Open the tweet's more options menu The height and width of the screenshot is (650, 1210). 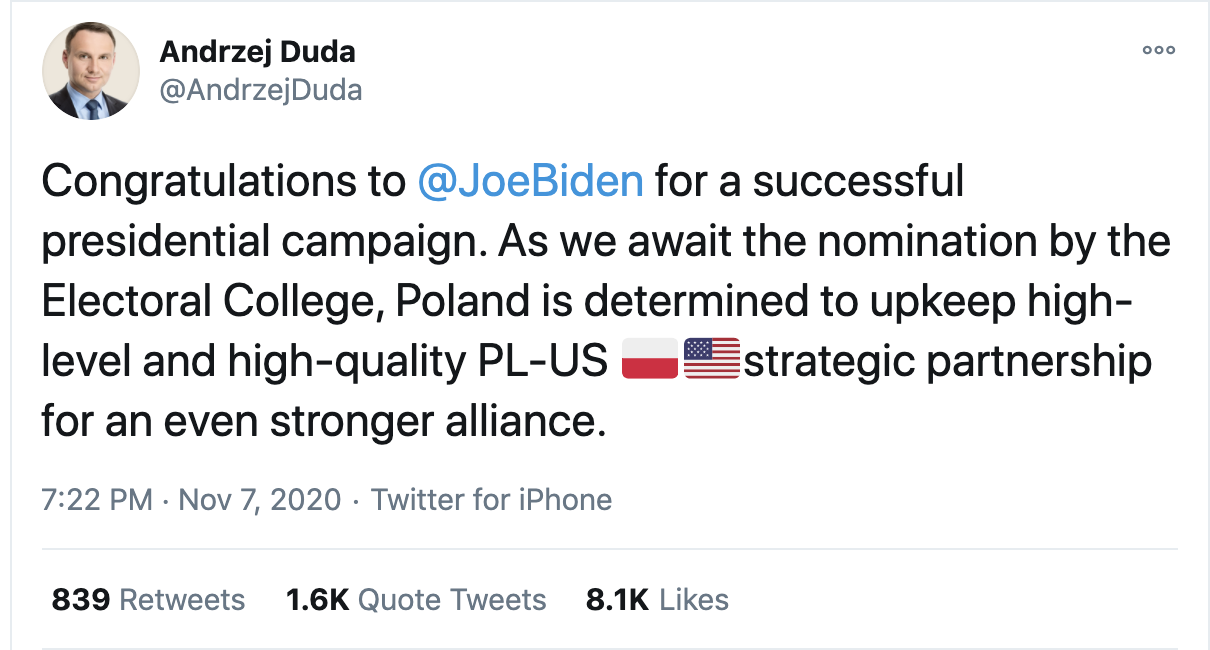click(x=1158, y=50)
